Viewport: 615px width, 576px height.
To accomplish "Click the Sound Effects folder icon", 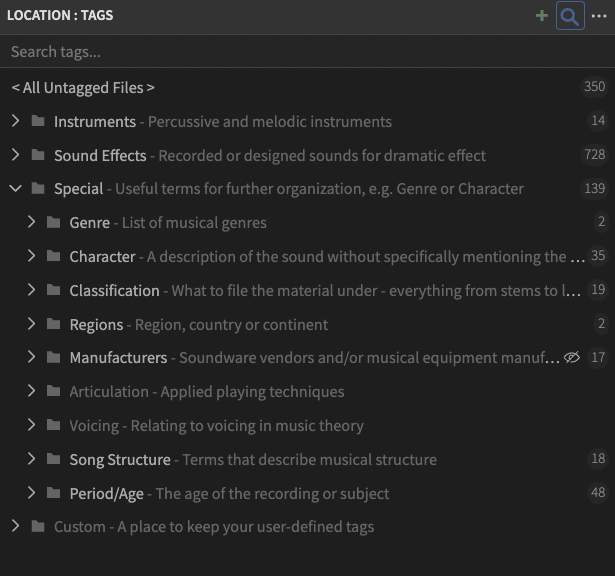I will 38,156.
